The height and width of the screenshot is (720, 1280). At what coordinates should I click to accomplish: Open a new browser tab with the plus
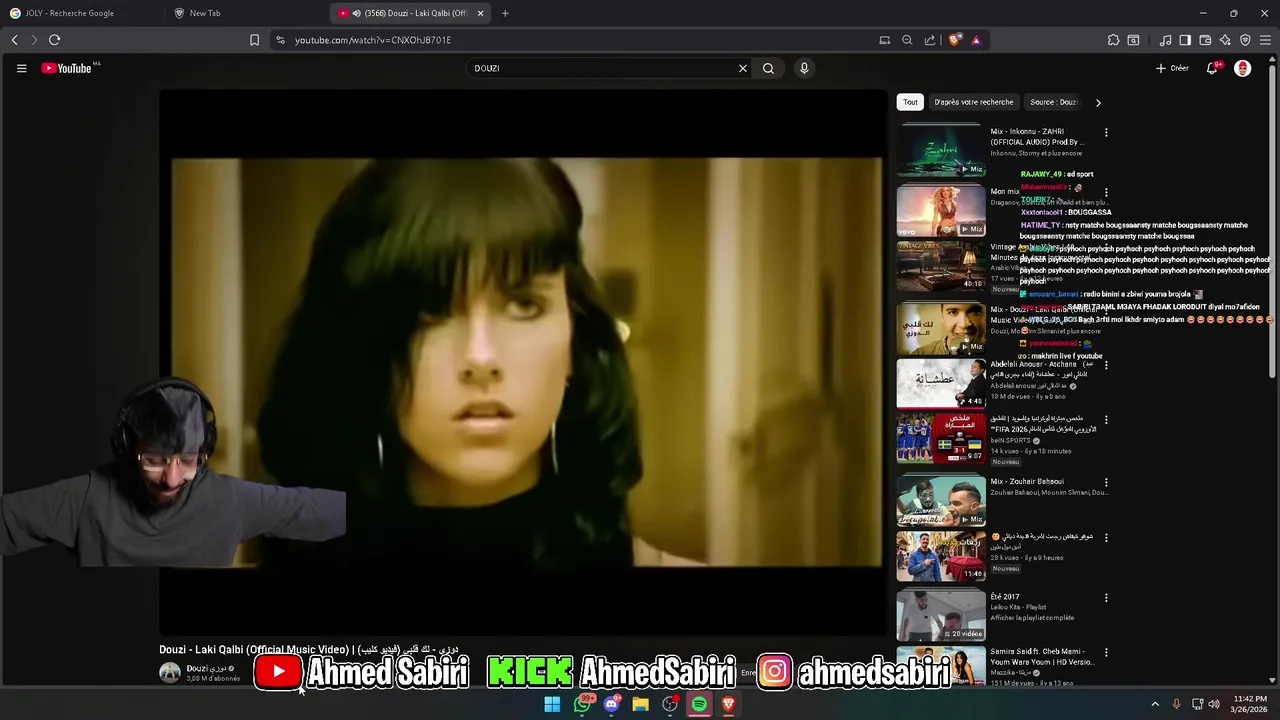point(505,13)
